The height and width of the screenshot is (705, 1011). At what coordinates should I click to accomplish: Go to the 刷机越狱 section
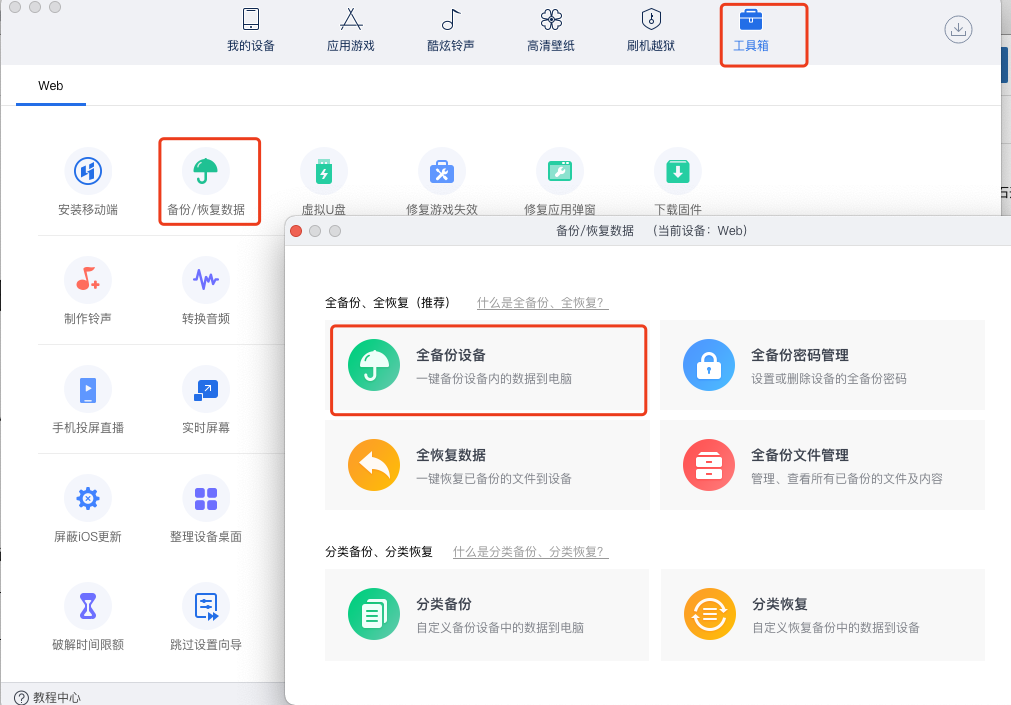650,31
